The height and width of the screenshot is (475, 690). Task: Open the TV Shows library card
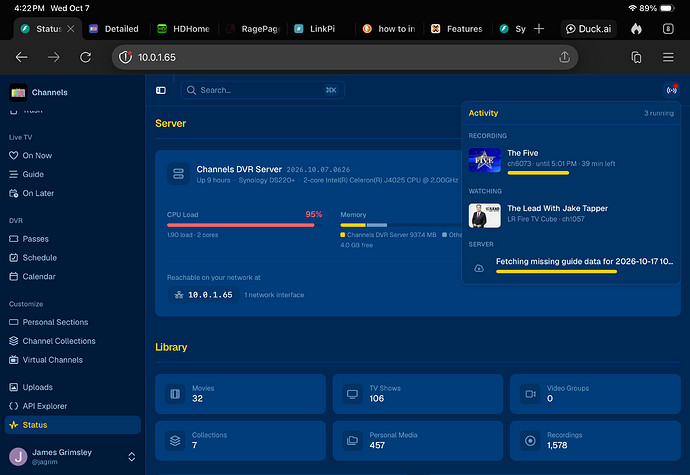tap(418, 394)
